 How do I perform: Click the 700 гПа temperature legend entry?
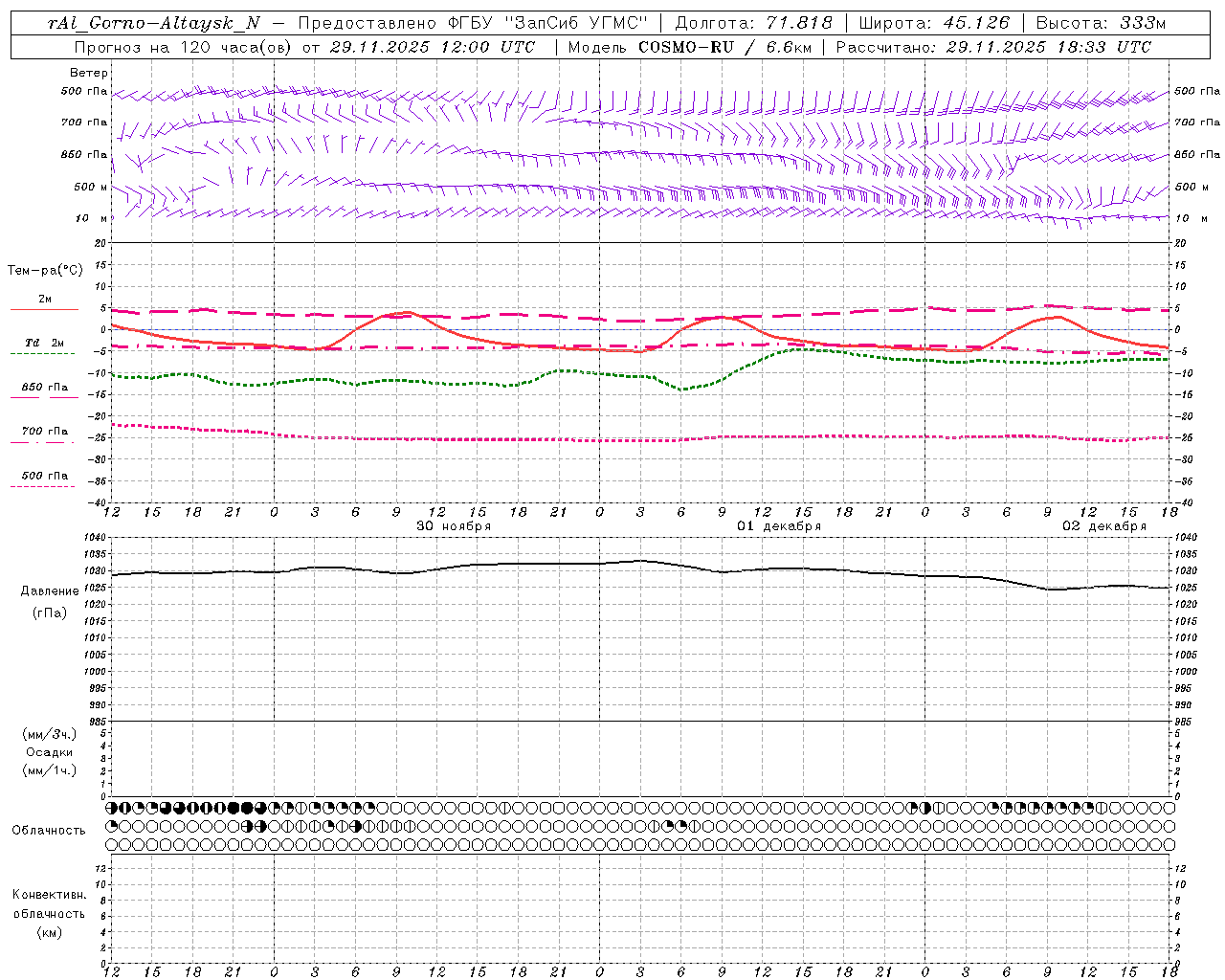pos(45,432)
